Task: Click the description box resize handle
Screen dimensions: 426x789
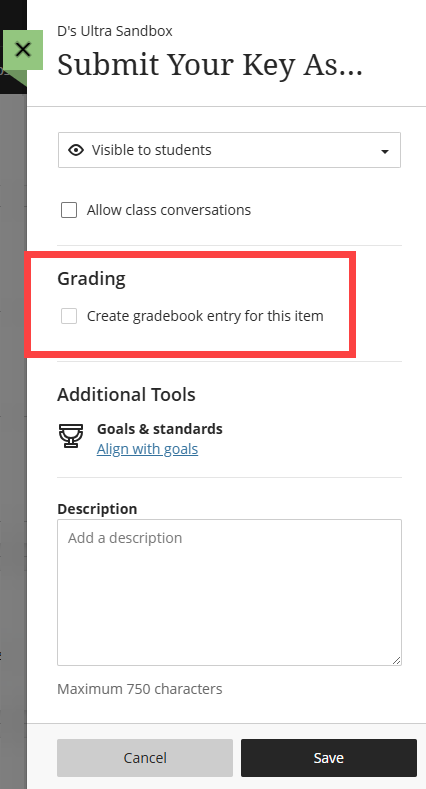Action: (x=396, y=660)
